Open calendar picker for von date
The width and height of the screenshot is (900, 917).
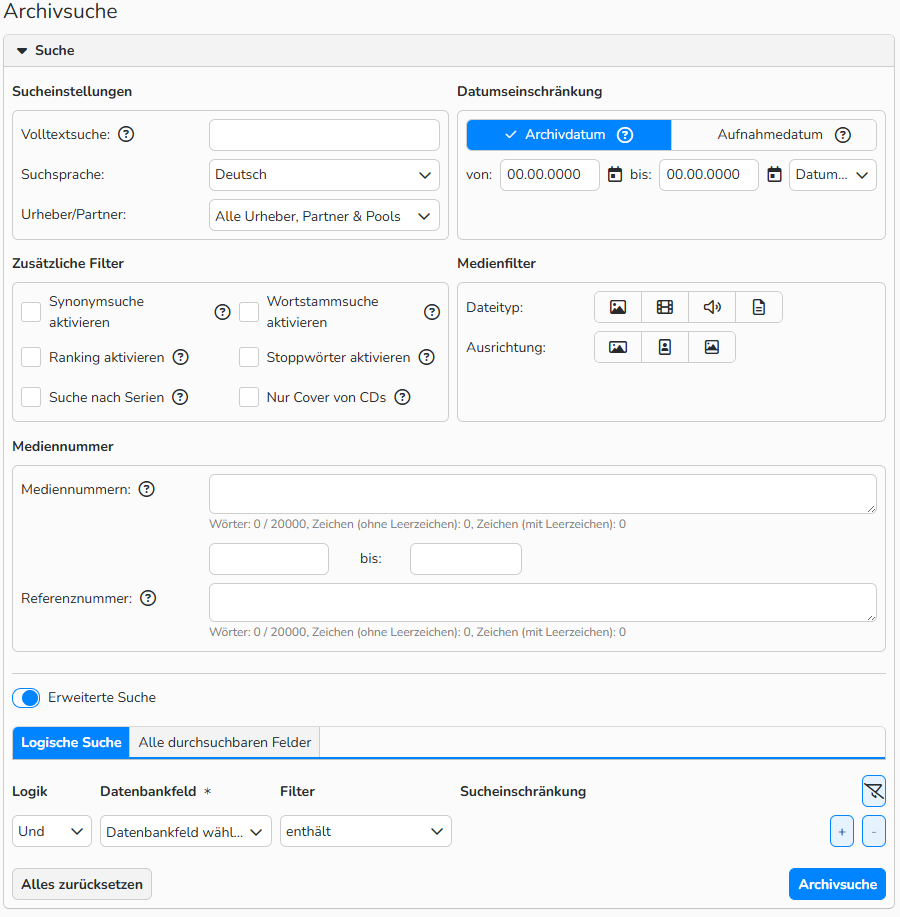pos(615,174)
